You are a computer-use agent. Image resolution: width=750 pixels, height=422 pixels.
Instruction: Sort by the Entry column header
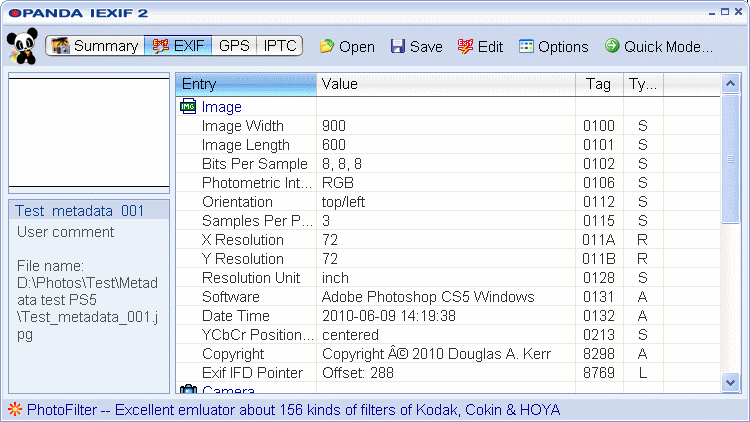(246, 84)
